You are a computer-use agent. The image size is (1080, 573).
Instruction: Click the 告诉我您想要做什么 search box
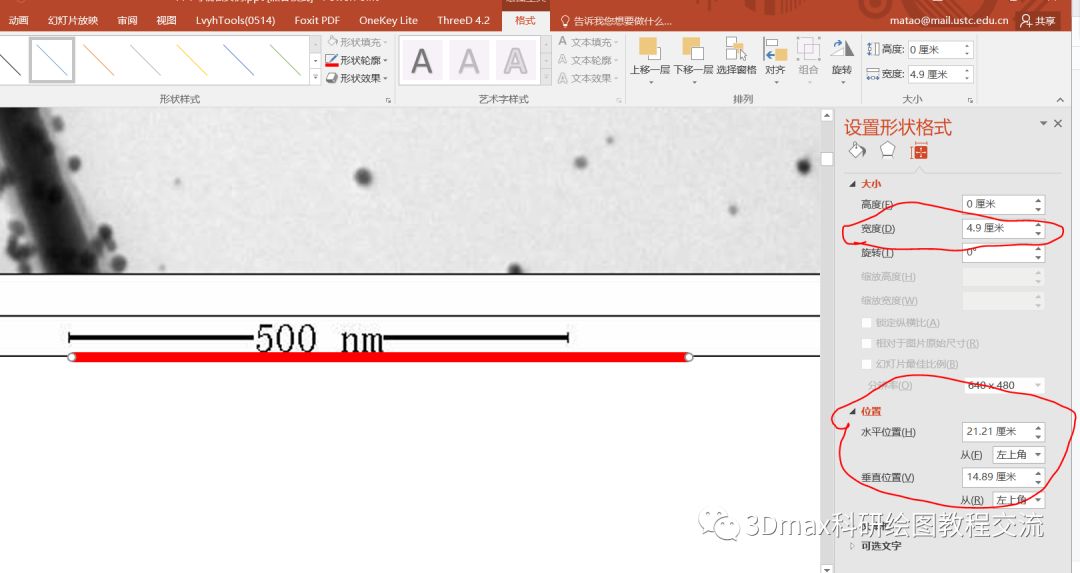click(616, 21)
